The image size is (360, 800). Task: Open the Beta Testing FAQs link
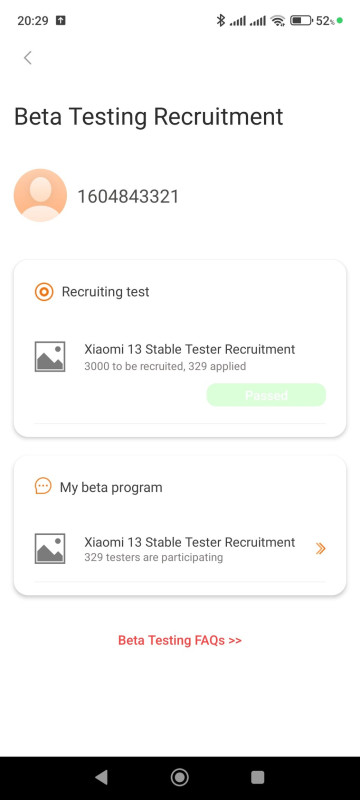[179, 640]
